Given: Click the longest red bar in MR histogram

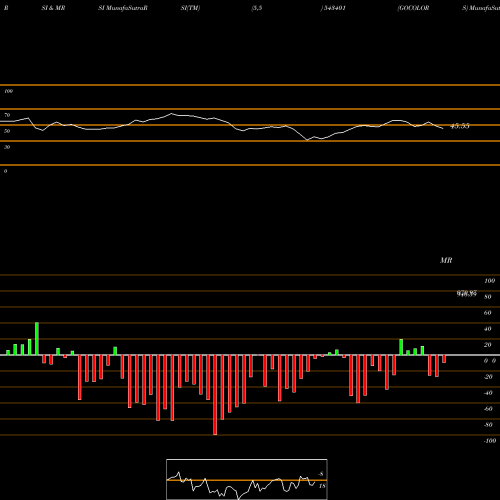Looking at the screenshot, I should click(215, 395).
